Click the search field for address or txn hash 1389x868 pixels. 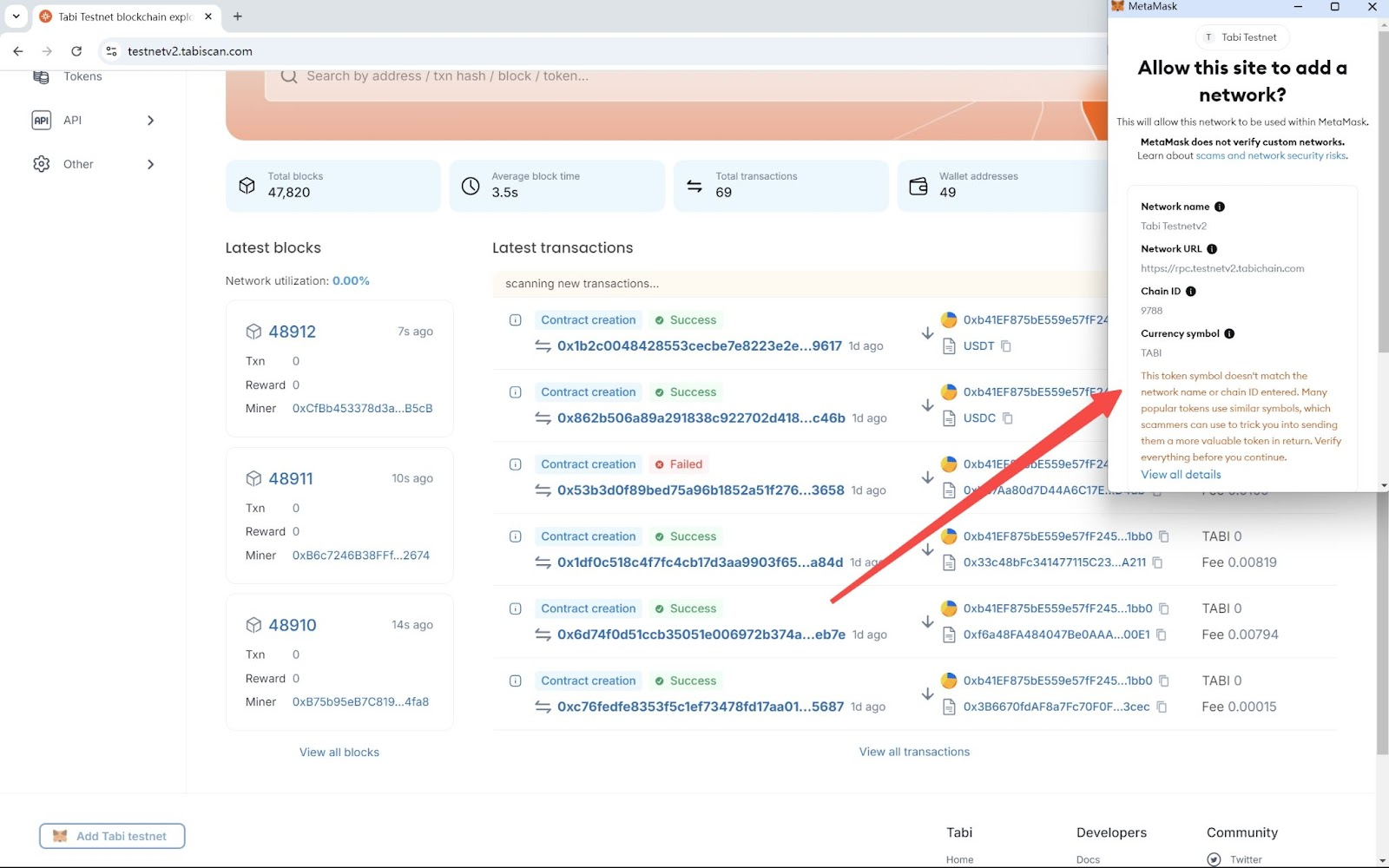coord(686,76)
